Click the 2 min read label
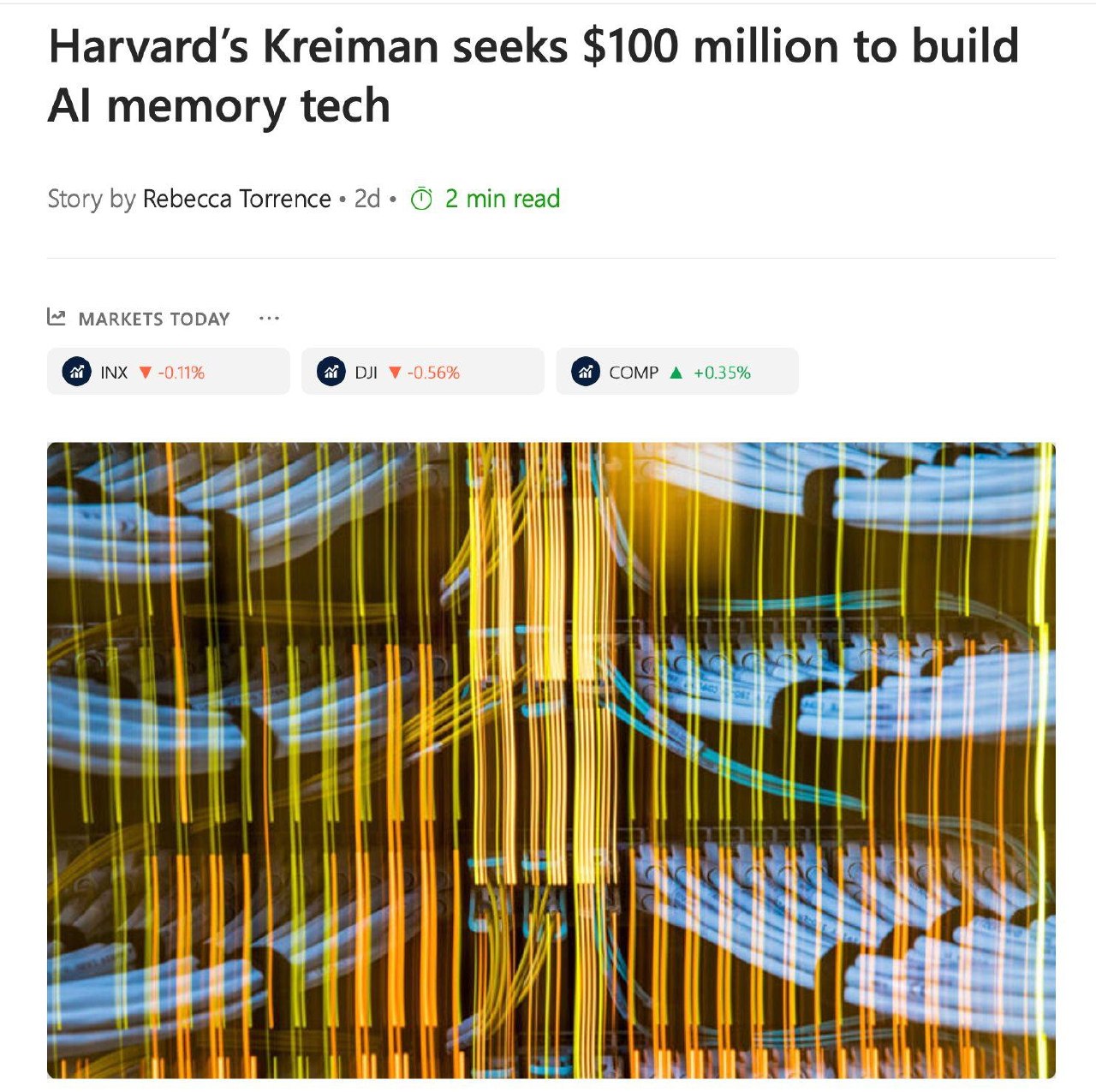1096x1092 pixels. [502, 199]
